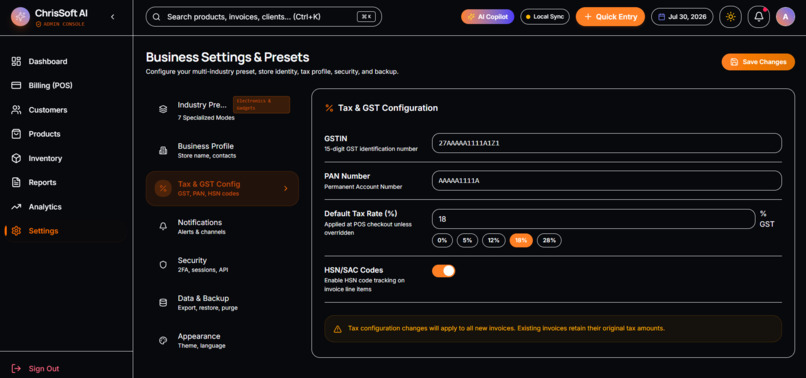Click the Products bag icon

tap(16, 134)
